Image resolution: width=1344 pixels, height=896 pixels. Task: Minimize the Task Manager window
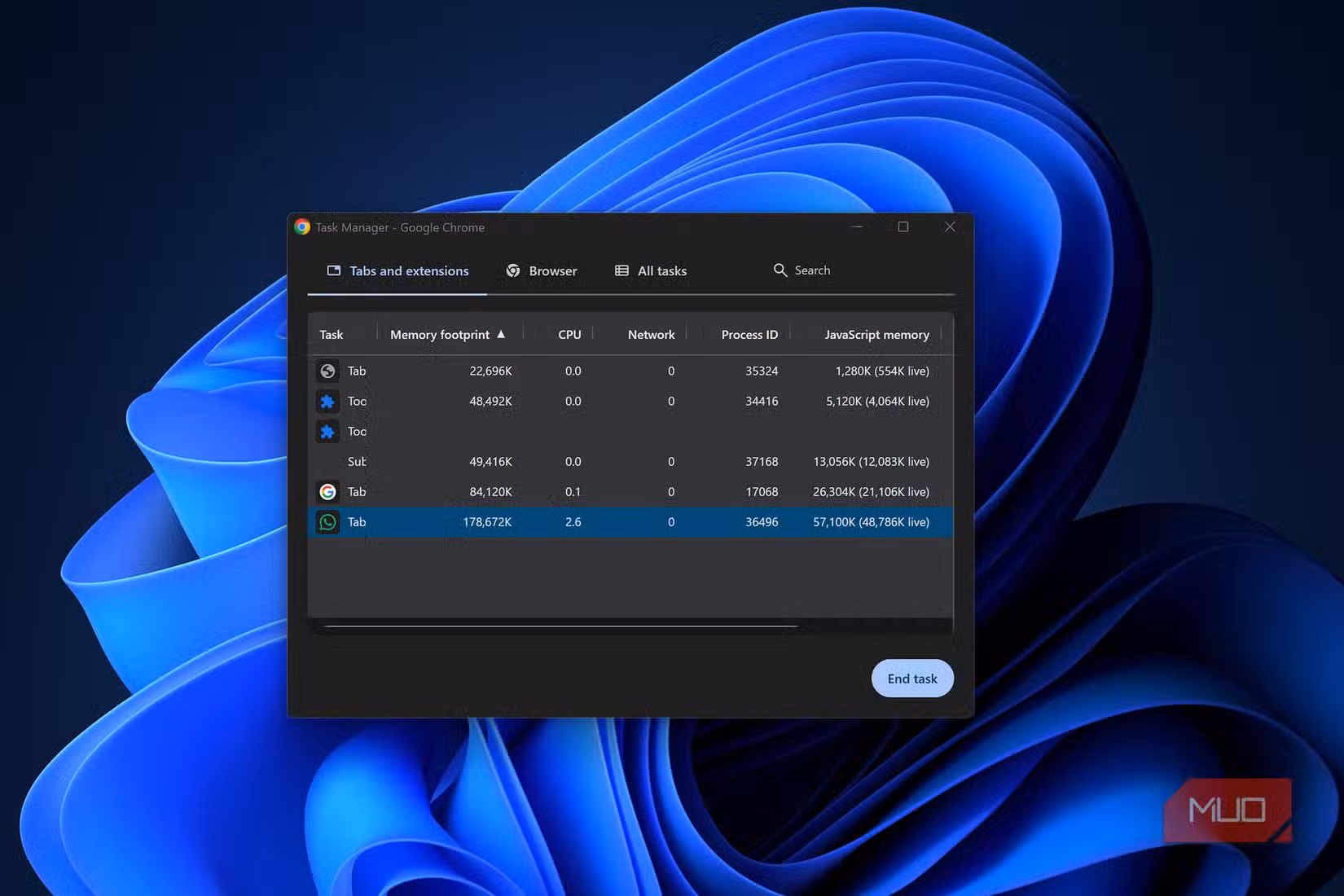point(857,226)
